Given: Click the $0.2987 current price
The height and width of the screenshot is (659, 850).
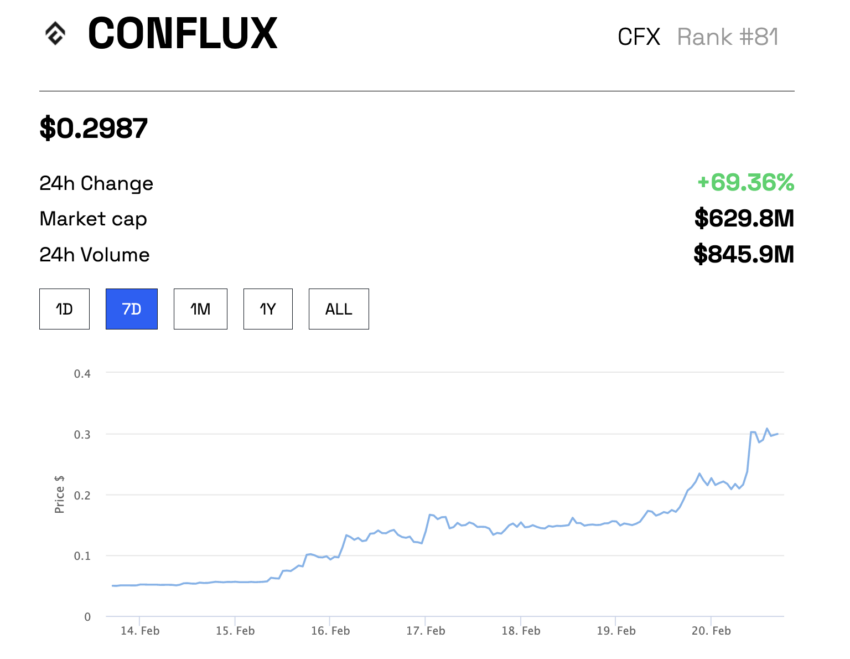Looking at the screenshot, I should point(93,128).
